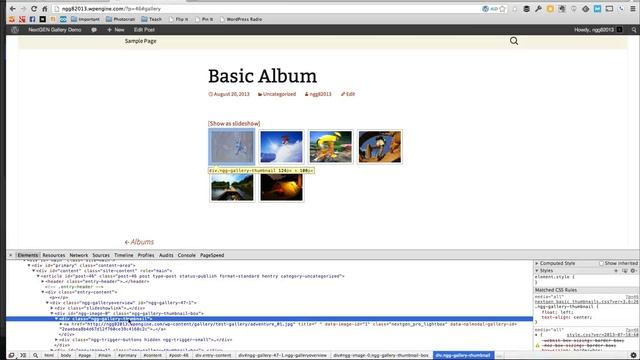Image resolution: width=640 pixels, height=360 pixels.
Task: Open the Facebook bookmark icon
Action: pyautogui.click(x=32, y=19)
